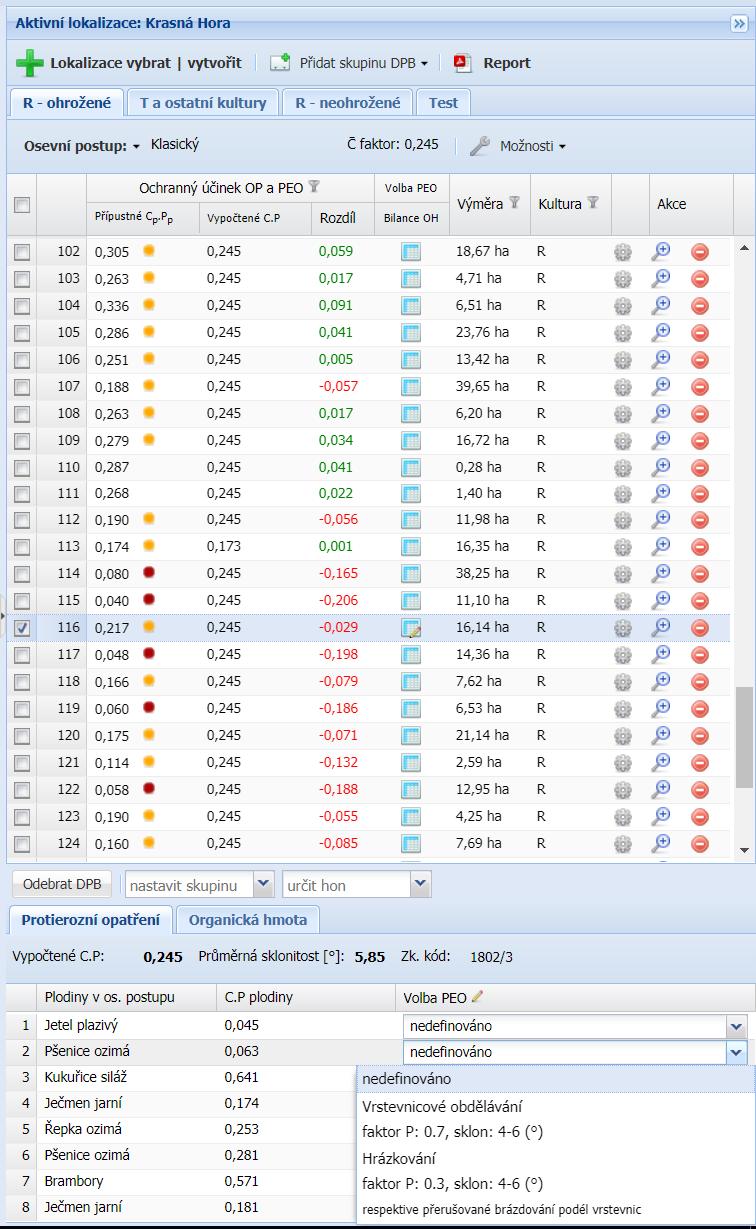The height and width of the screenshot is (1229, 756).
Task: Open Organická hmota tab
Action: 247,920
